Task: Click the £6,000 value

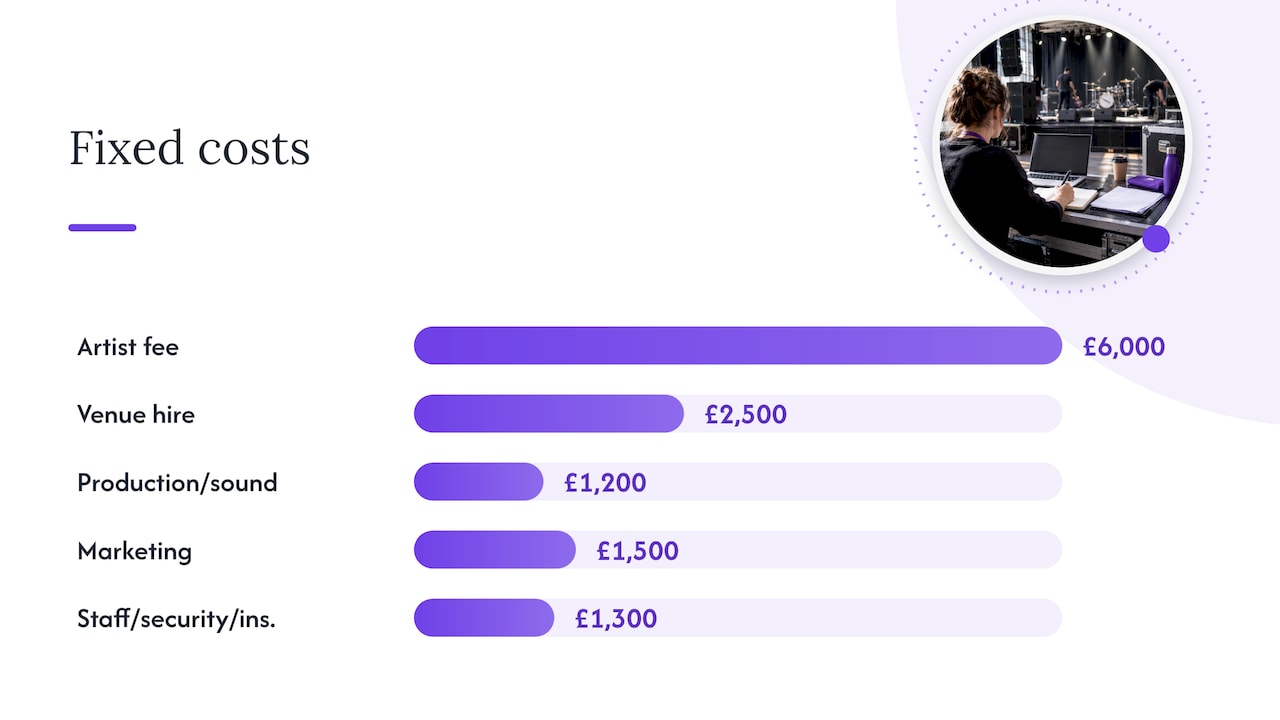Action: click(x=1124, y=347)
